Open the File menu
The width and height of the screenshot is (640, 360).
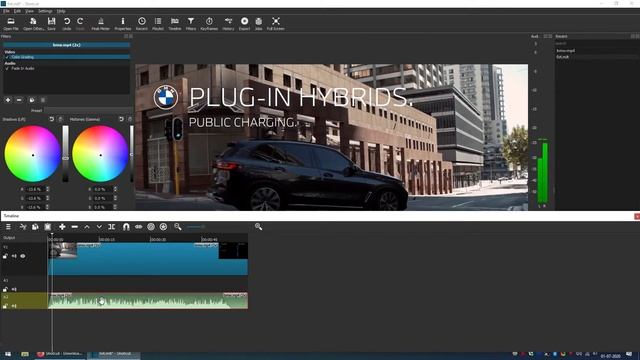(7, 11)
